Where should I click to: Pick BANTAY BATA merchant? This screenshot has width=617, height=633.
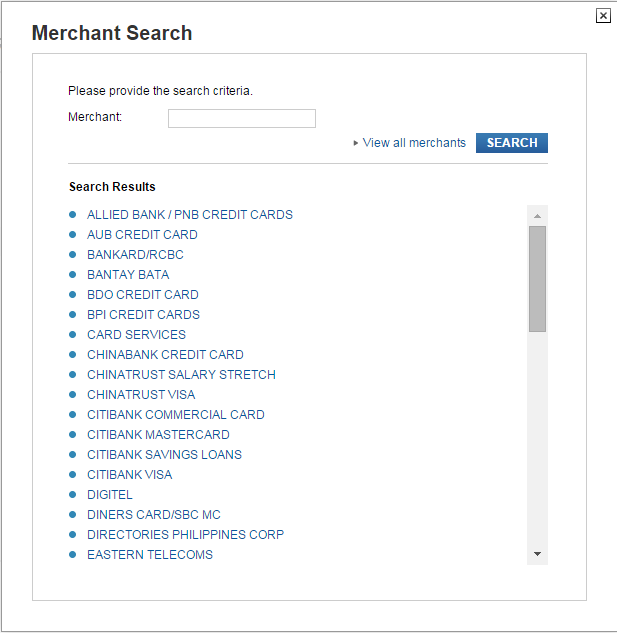(128, 275)
